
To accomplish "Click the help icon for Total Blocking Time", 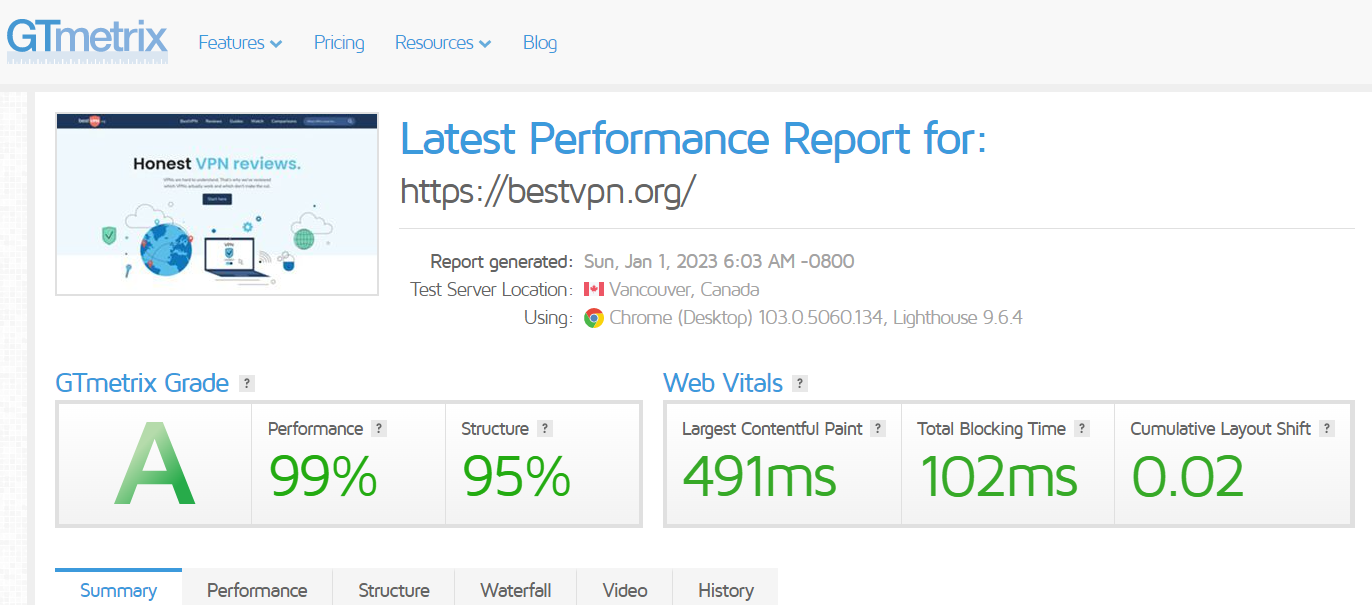I will (1082, 428).
